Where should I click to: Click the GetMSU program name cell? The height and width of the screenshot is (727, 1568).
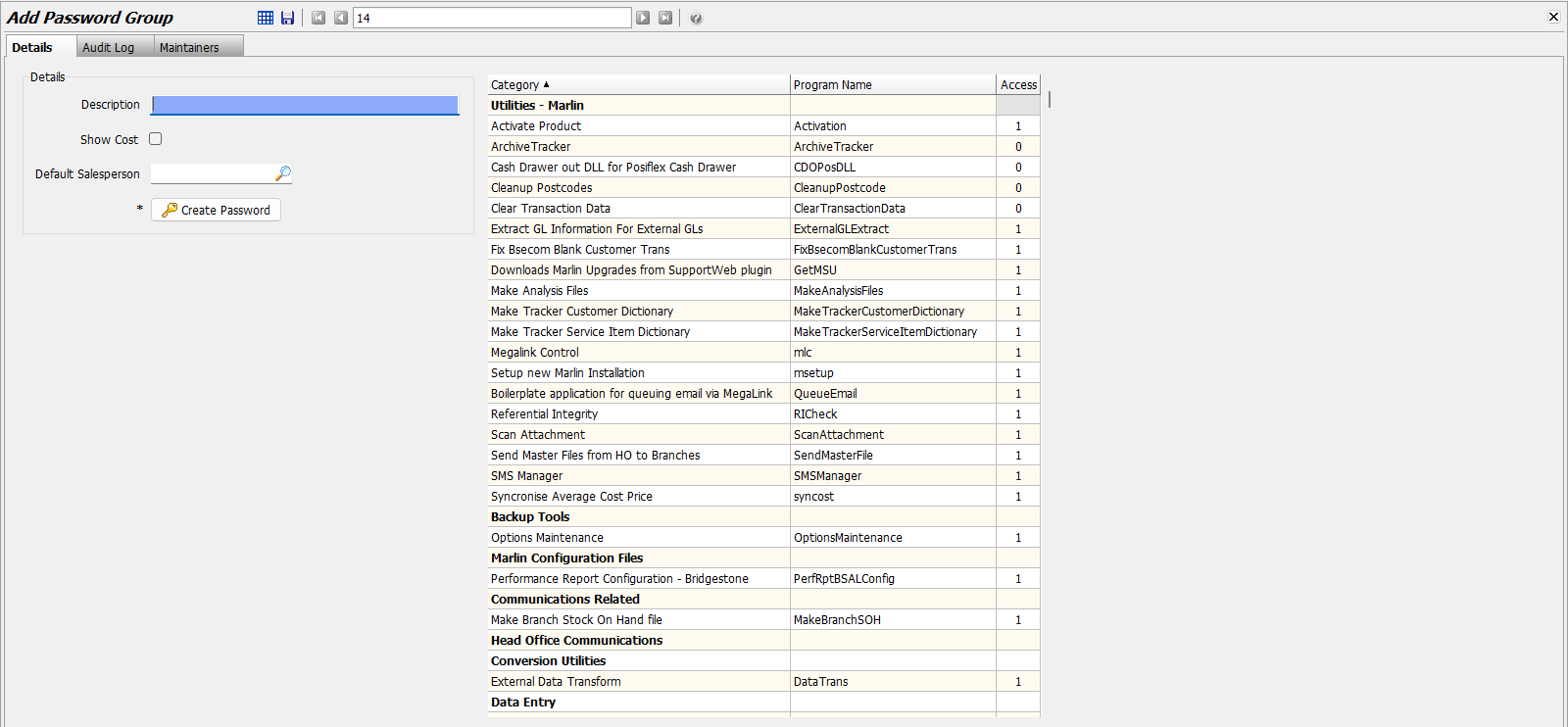[893, 269]
